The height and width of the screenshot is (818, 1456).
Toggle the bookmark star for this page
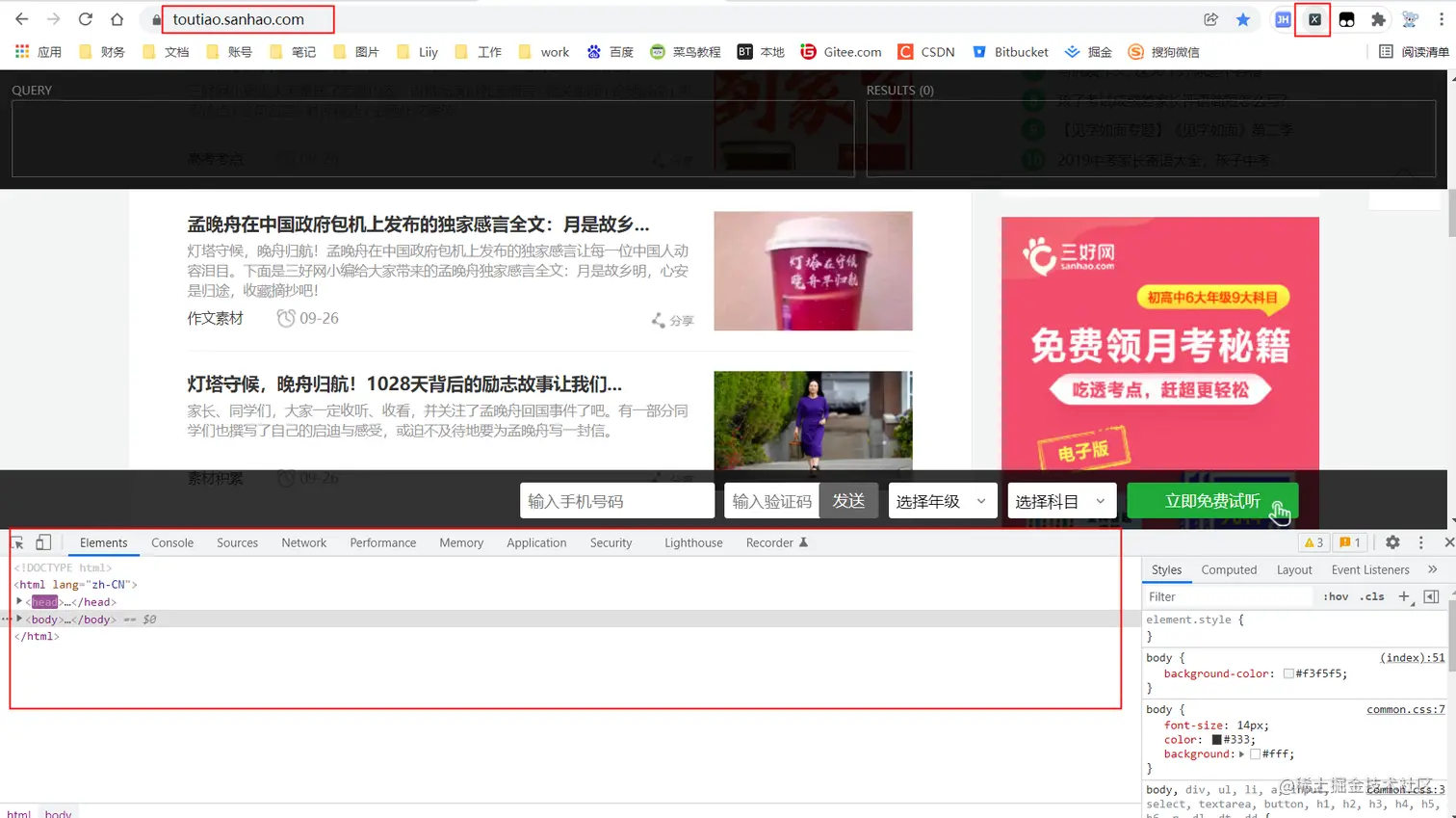click(1243, 19)
